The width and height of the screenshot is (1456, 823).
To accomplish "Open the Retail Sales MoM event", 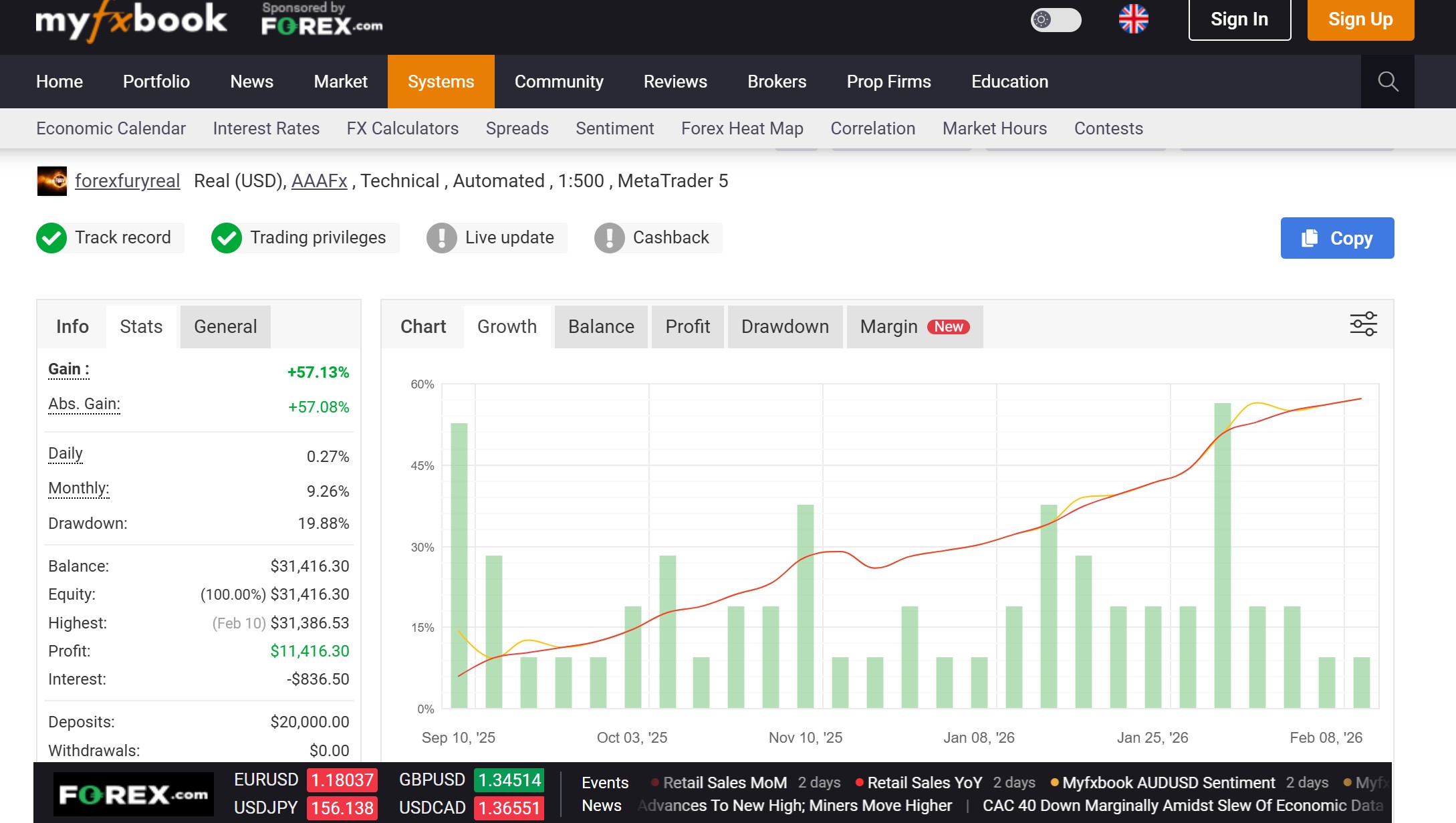I will coord(725,783).
